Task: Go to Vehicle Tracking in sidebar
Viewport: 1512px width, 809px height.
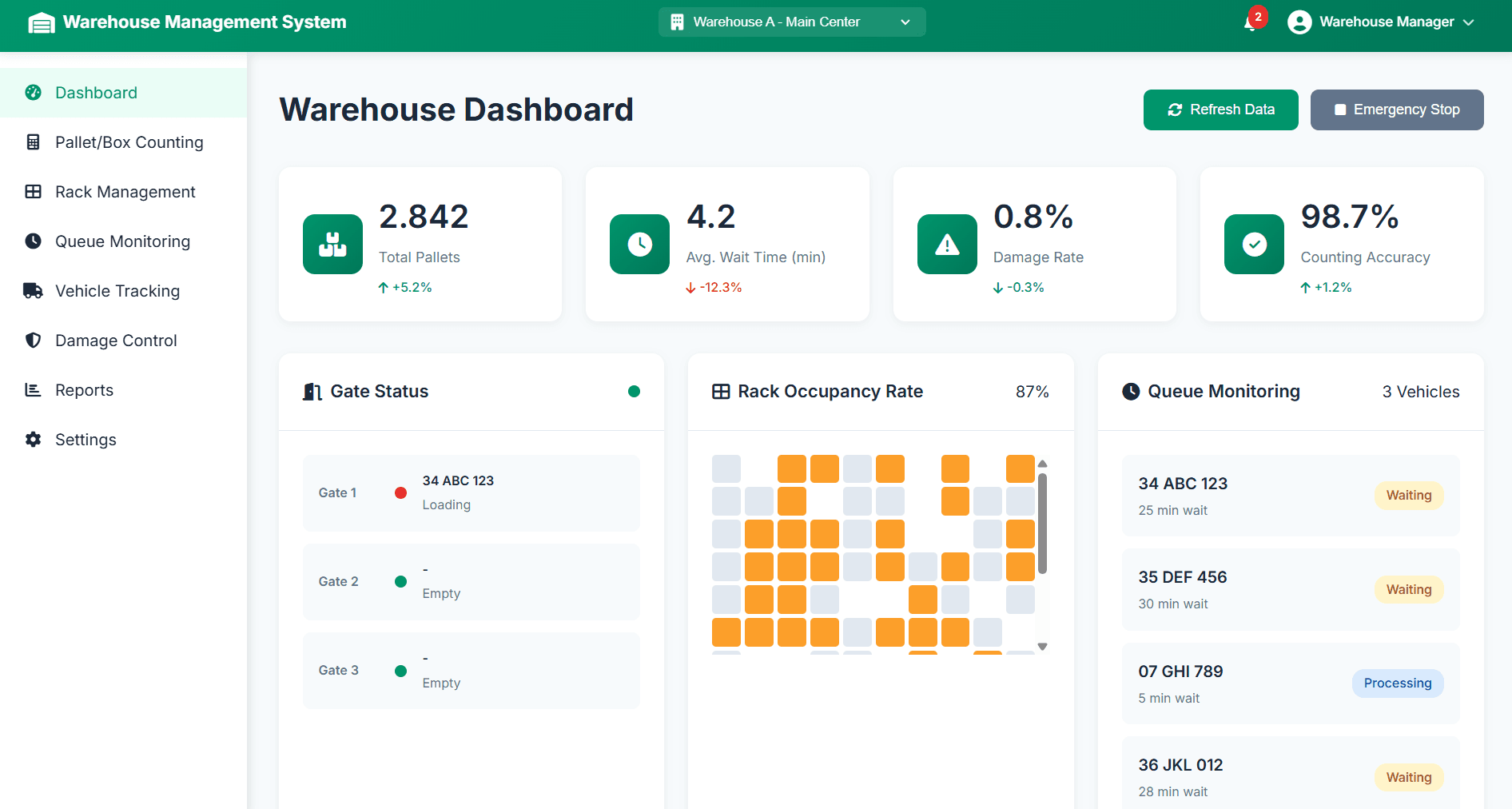Action: click(117, 291)
